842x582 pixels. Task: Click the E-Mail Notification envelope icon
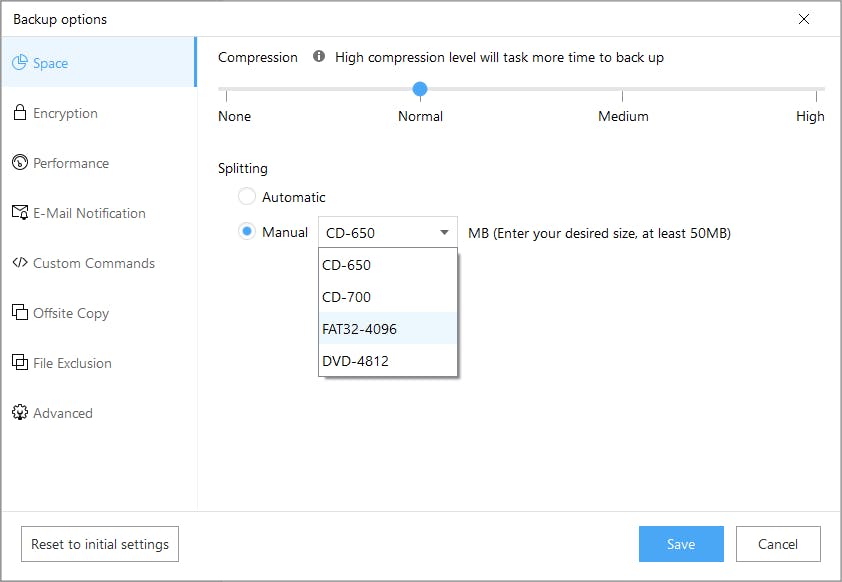[19, 213]
